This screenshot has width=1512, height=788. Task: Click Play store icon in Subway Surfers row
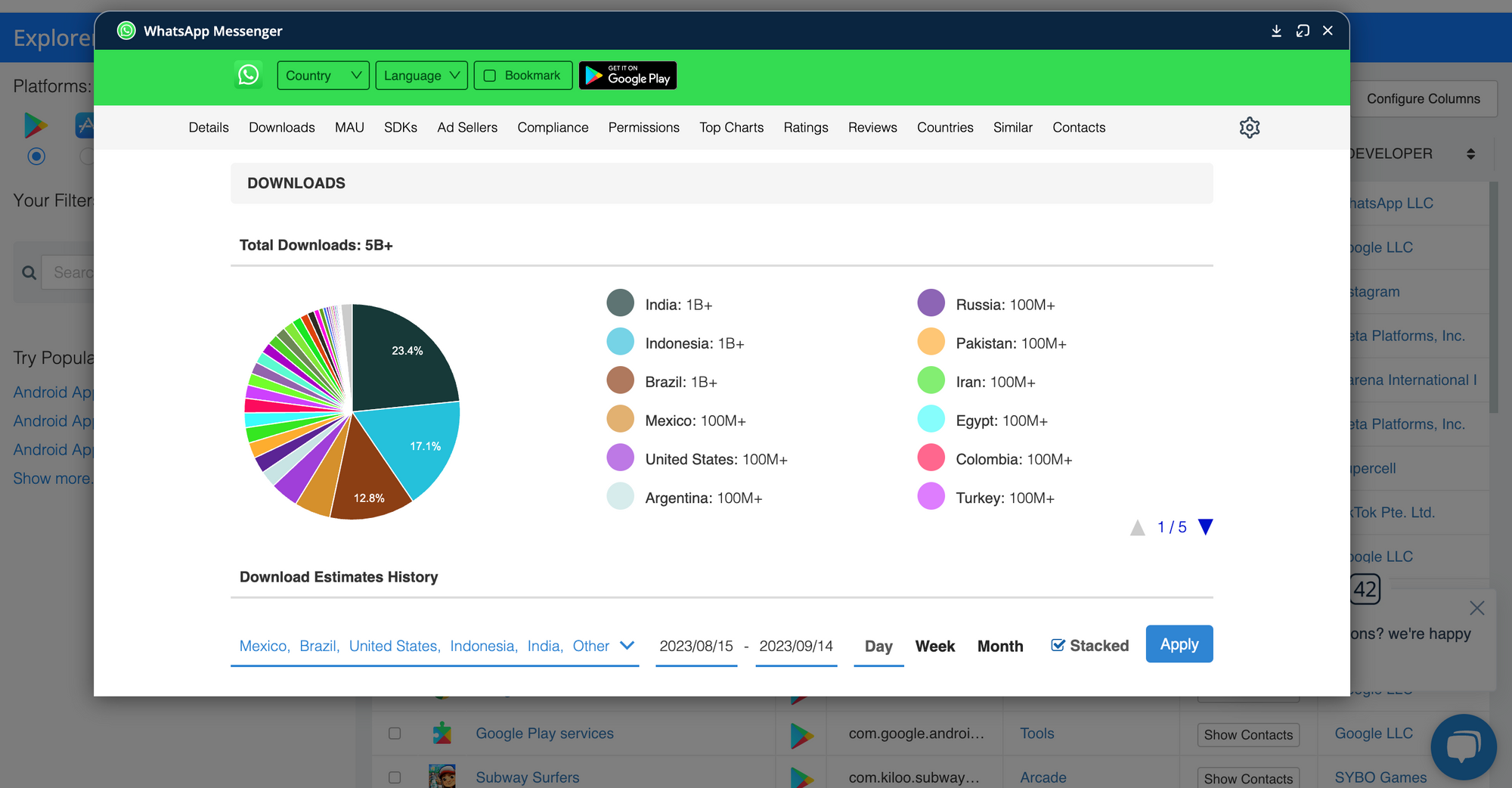click(801, 777)
